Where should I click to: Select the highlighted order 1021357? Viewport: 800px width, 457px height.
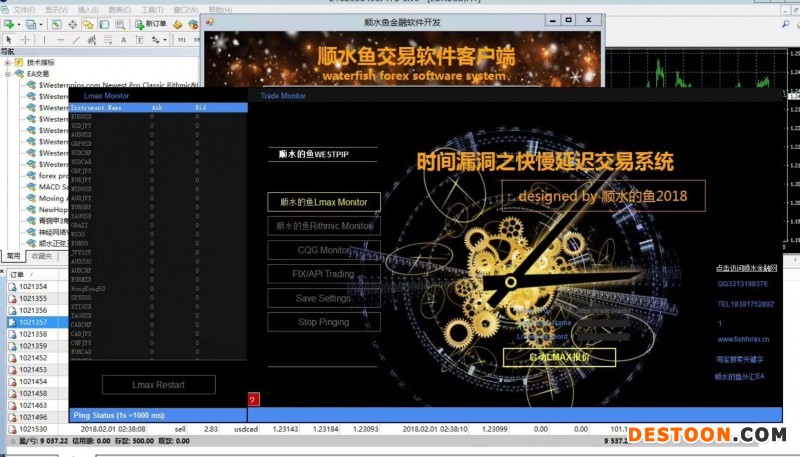coord(37,322)
